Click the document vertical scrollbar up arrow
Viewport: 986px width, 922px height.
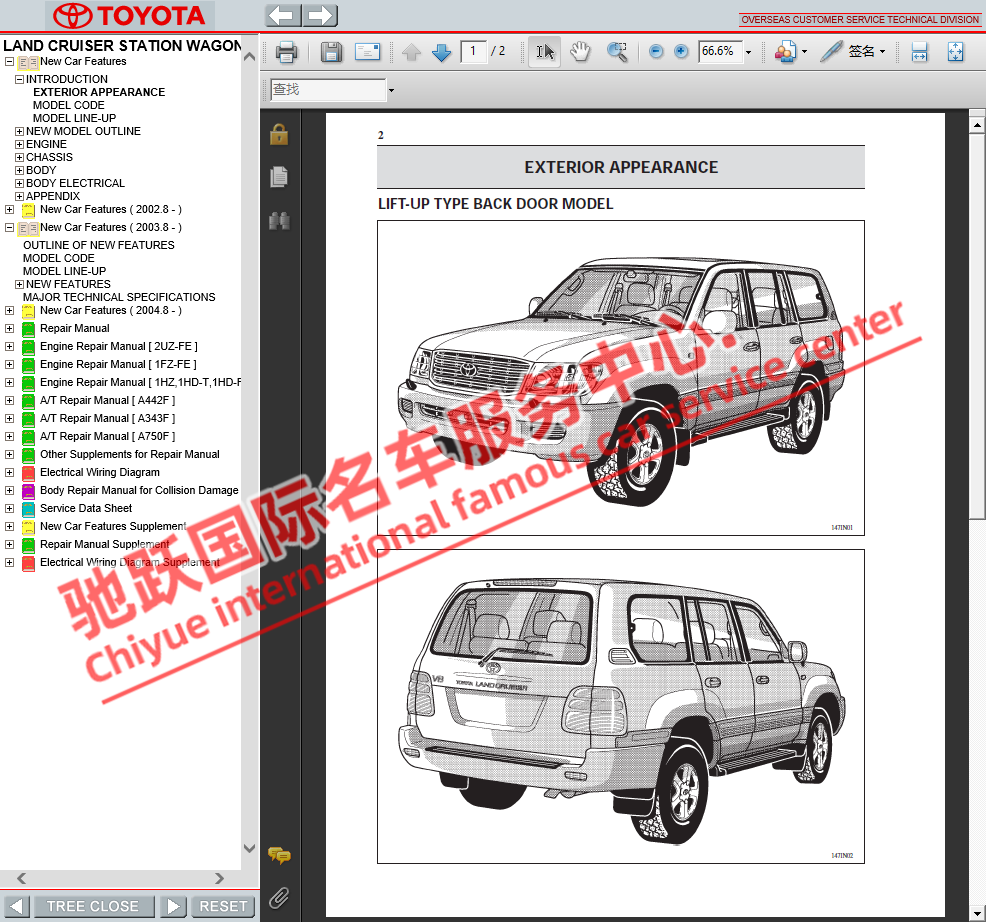pyautogui.click(x=977, y=125)
